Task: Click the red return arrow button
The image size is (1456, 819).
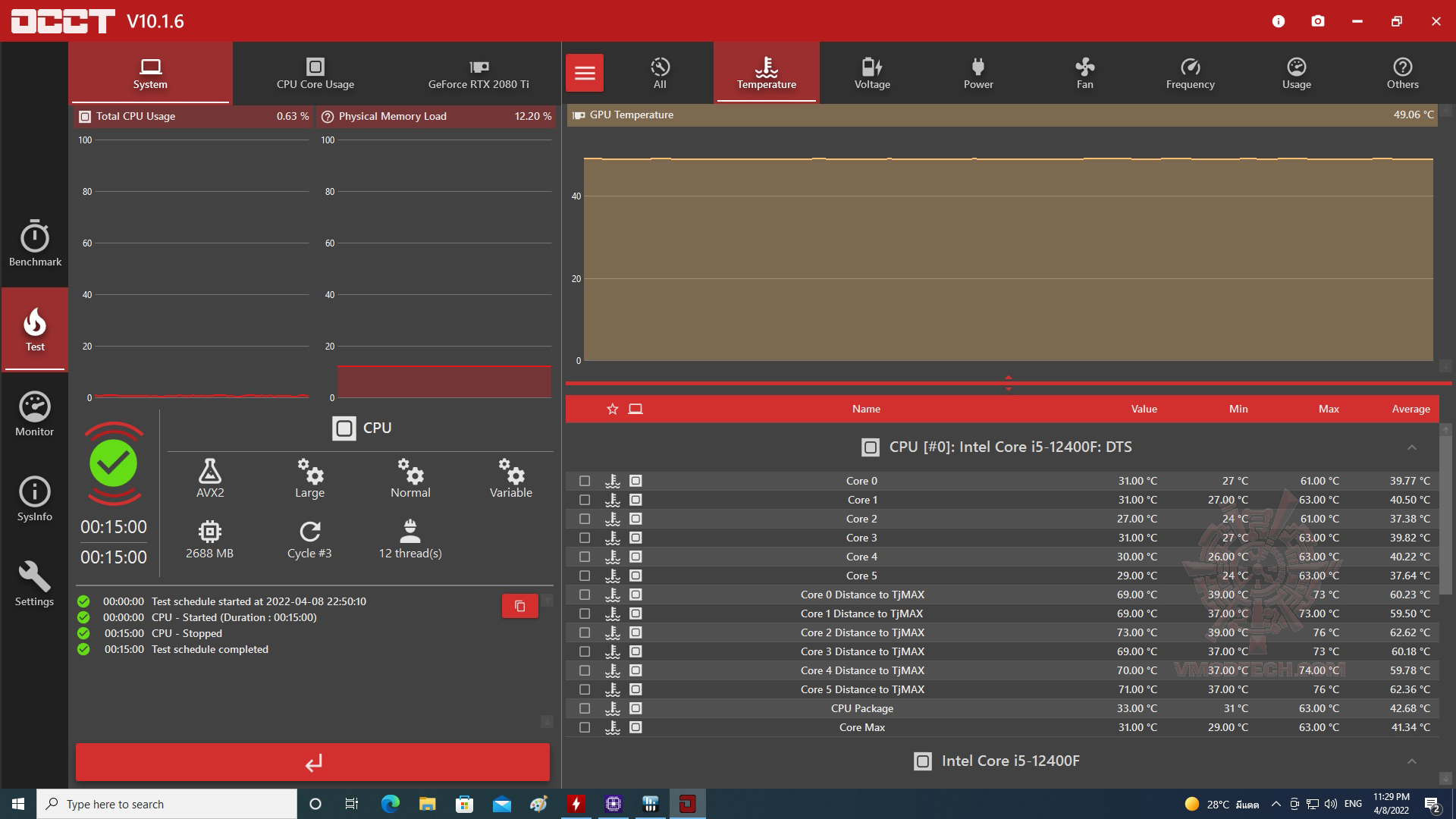Action: pyautogui.click(x=312, y=762)
